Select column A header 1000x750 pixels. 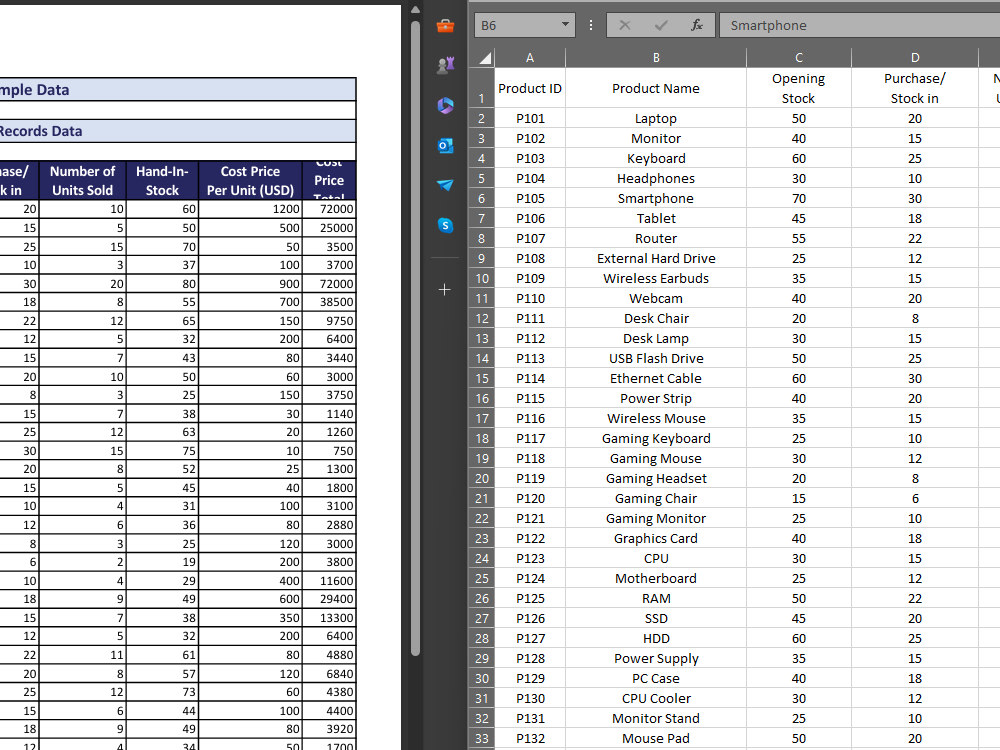pos(530,58)
